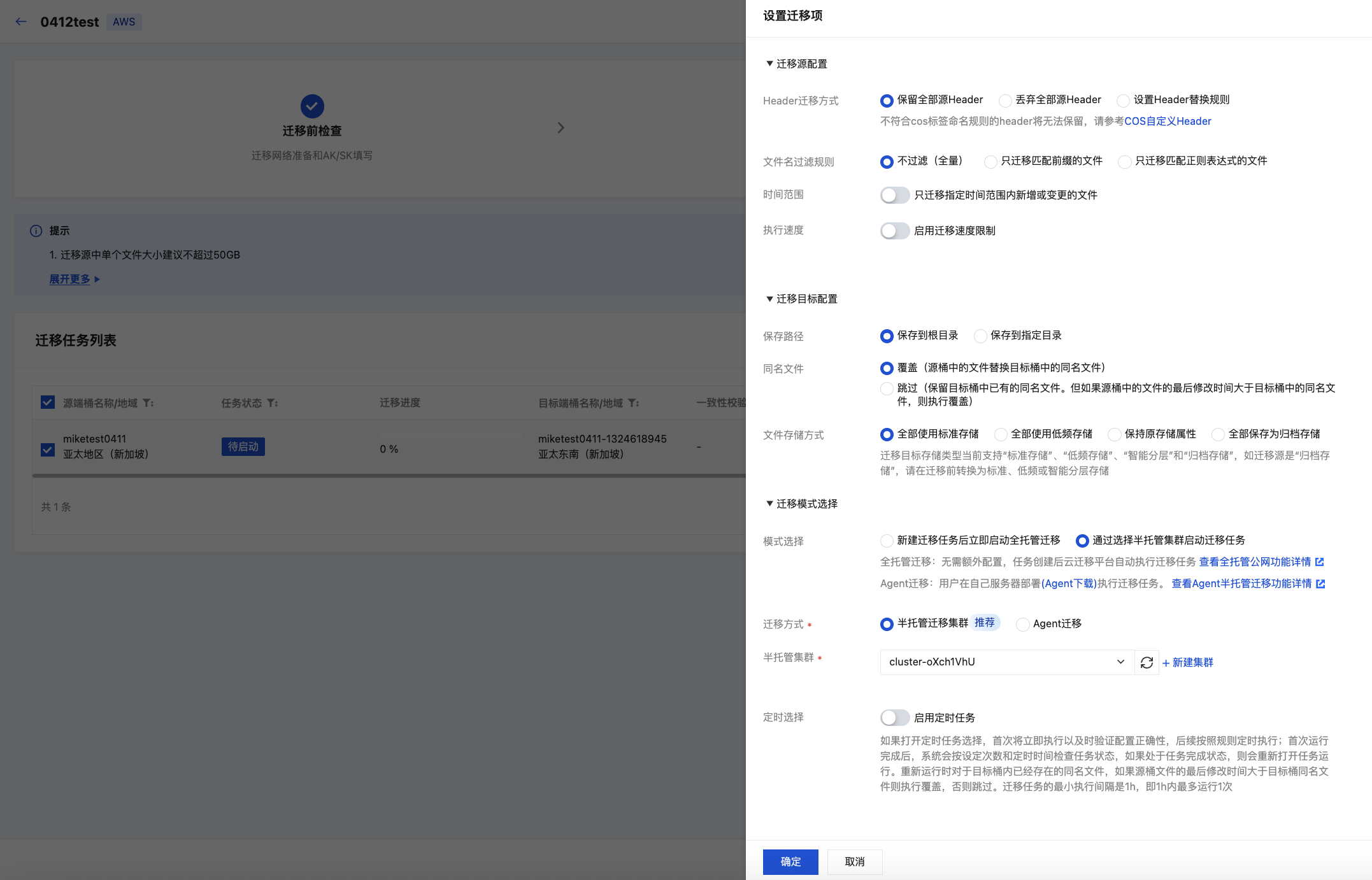Click the refresh cluster list icon
1372x880 pixels.
(x=1147, y=662)
